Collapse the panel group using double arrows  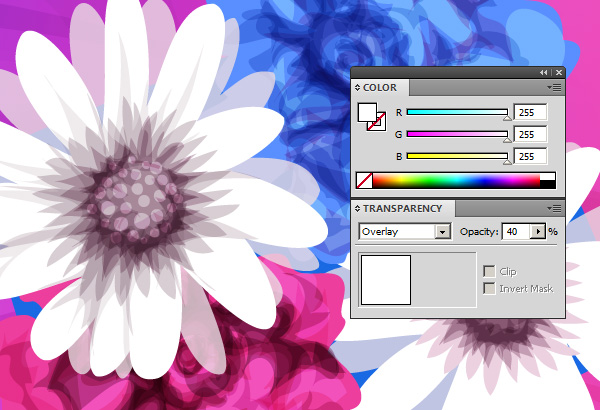[x=544, y=73]
